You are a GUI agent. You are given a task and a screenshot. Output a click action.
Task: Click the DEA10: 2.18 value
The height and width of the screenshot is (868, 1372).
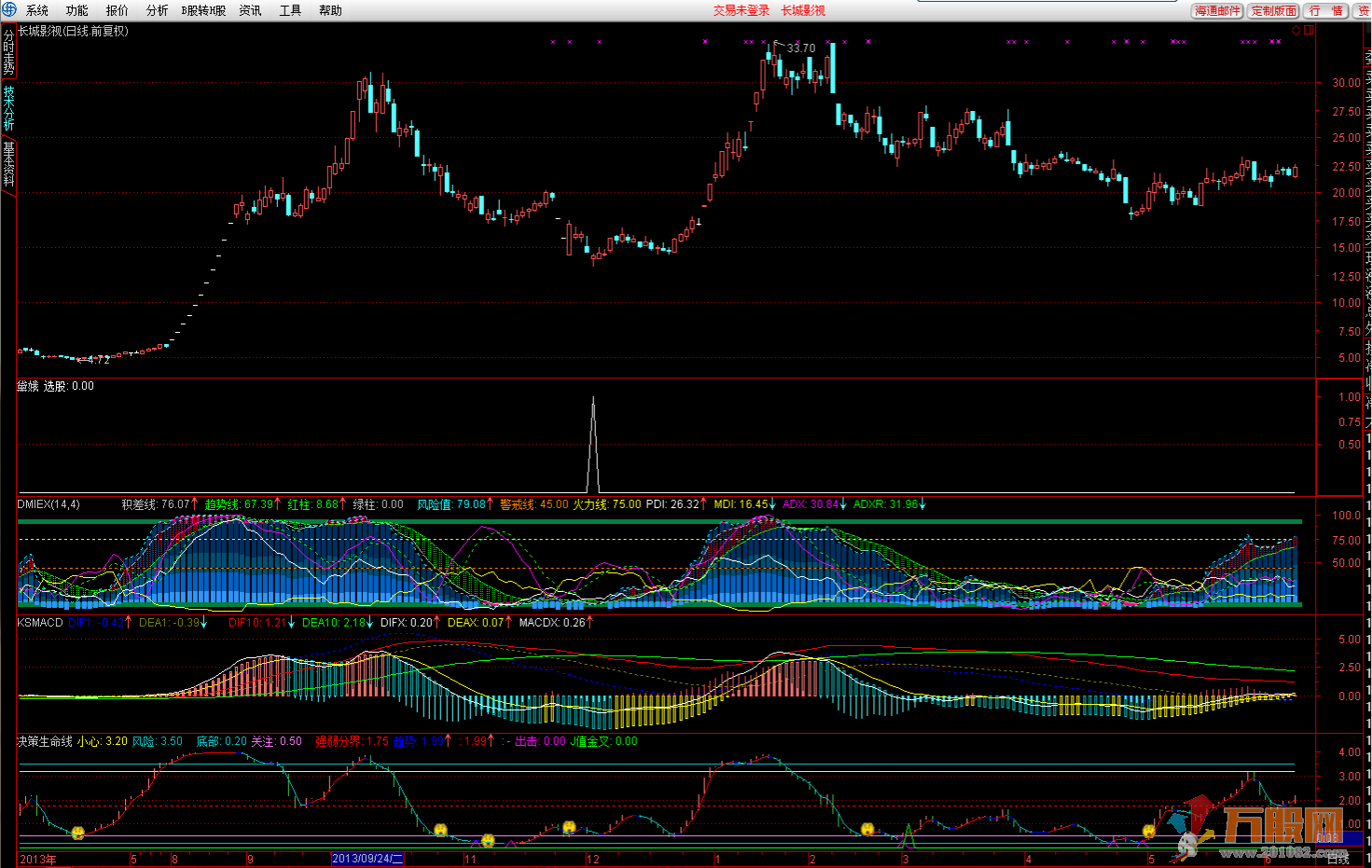point(335,622)
